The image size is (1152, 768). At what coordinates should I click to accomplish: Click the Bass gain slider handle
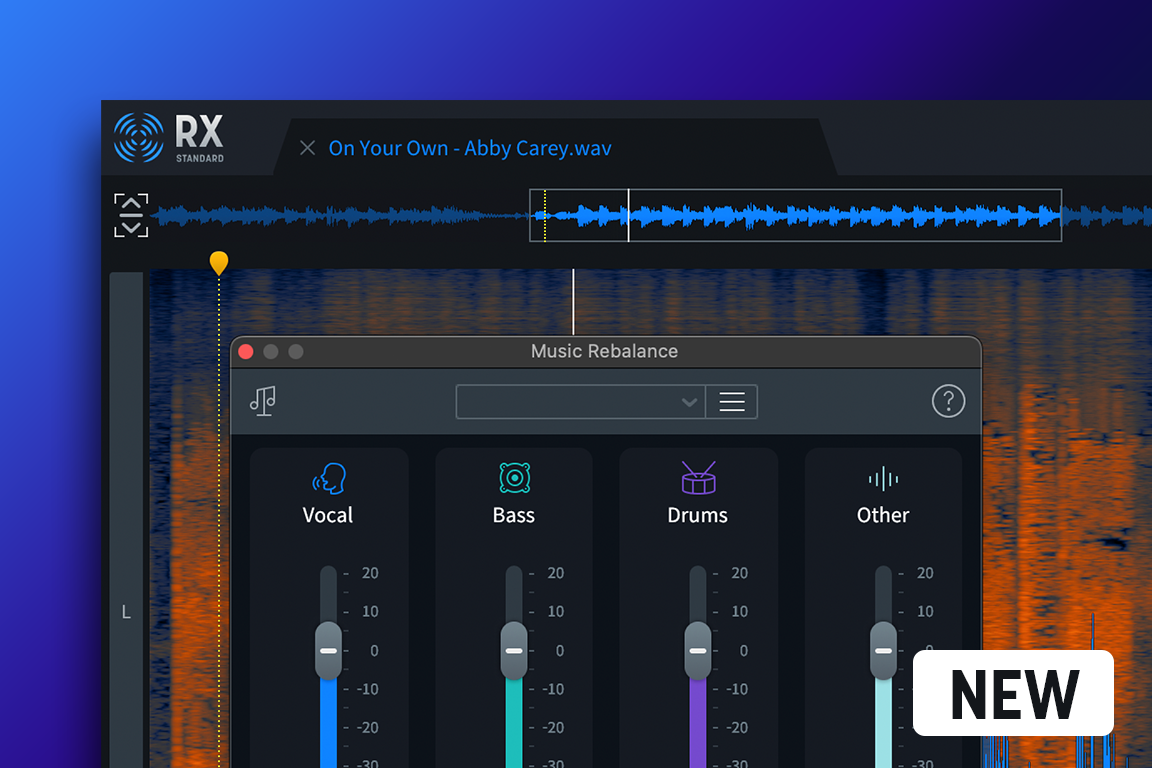pyautogui.click(x=514, y=651)
